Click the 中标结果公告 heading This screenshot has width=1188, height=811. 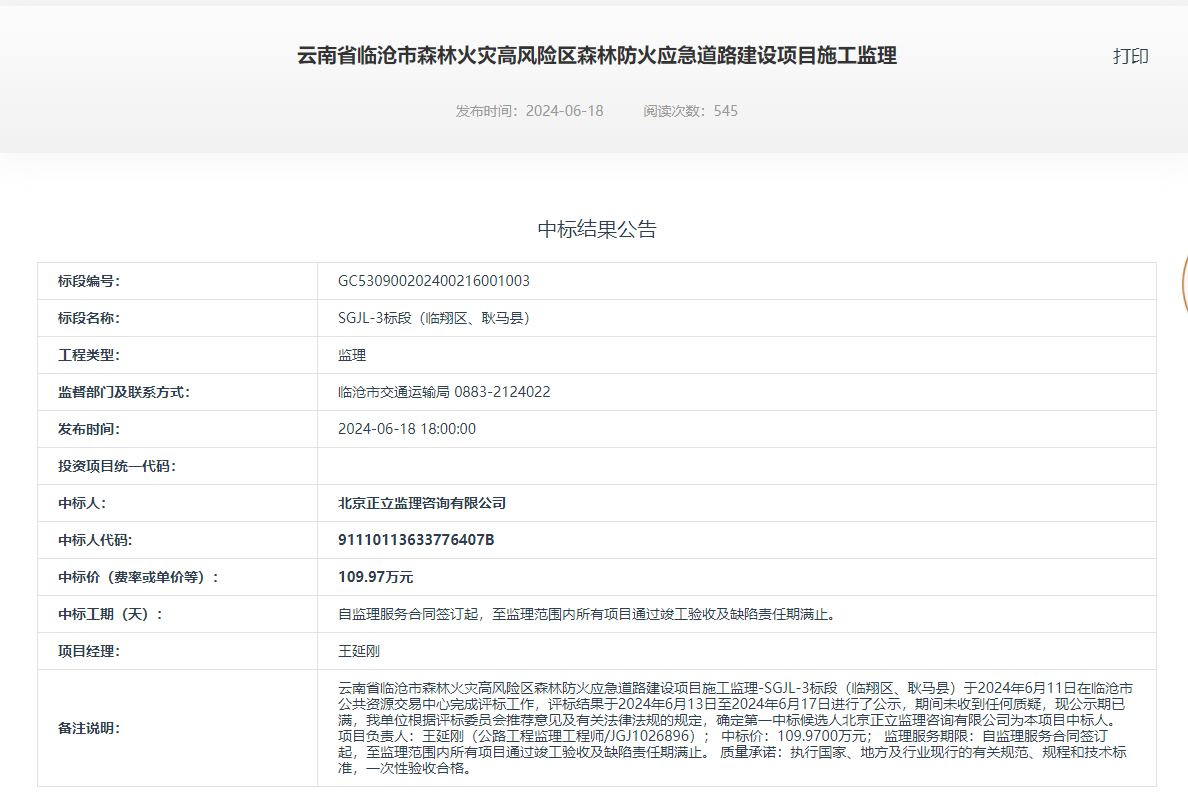(x=597, y=229)
